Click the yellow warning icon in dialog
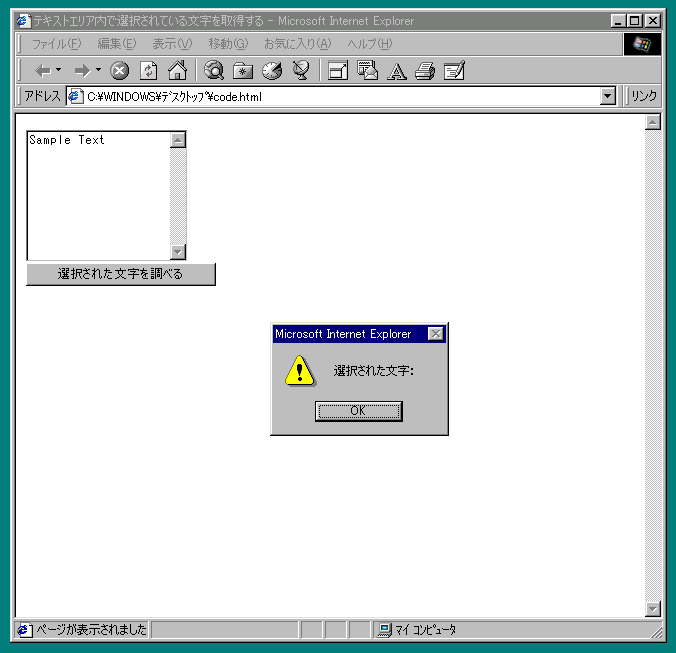The image size is (676, 653). [300, 371]
